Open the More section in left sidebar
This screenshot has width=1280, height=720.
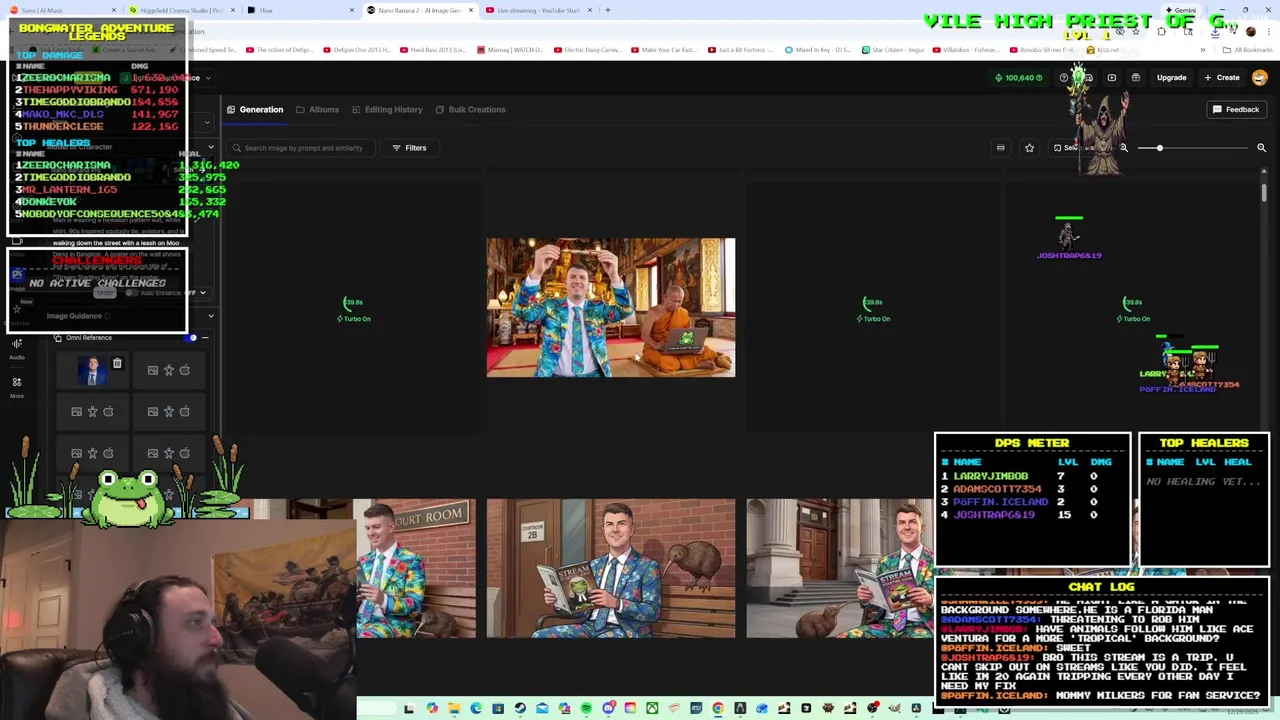[x=17, y=387]
